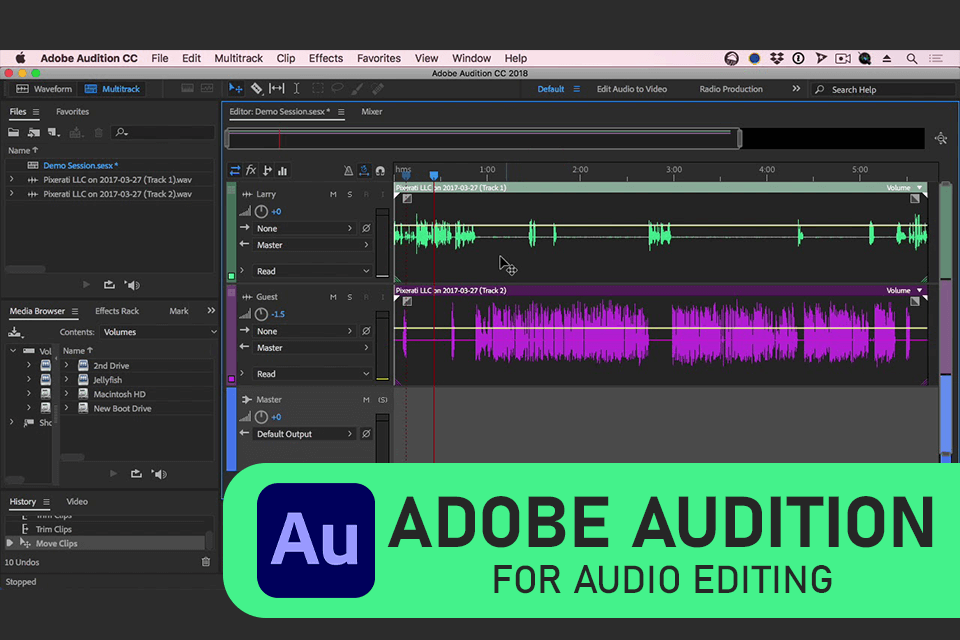Expand the 2nd Drive volume
Screen dimensions: 960x640
click(67, 365)
